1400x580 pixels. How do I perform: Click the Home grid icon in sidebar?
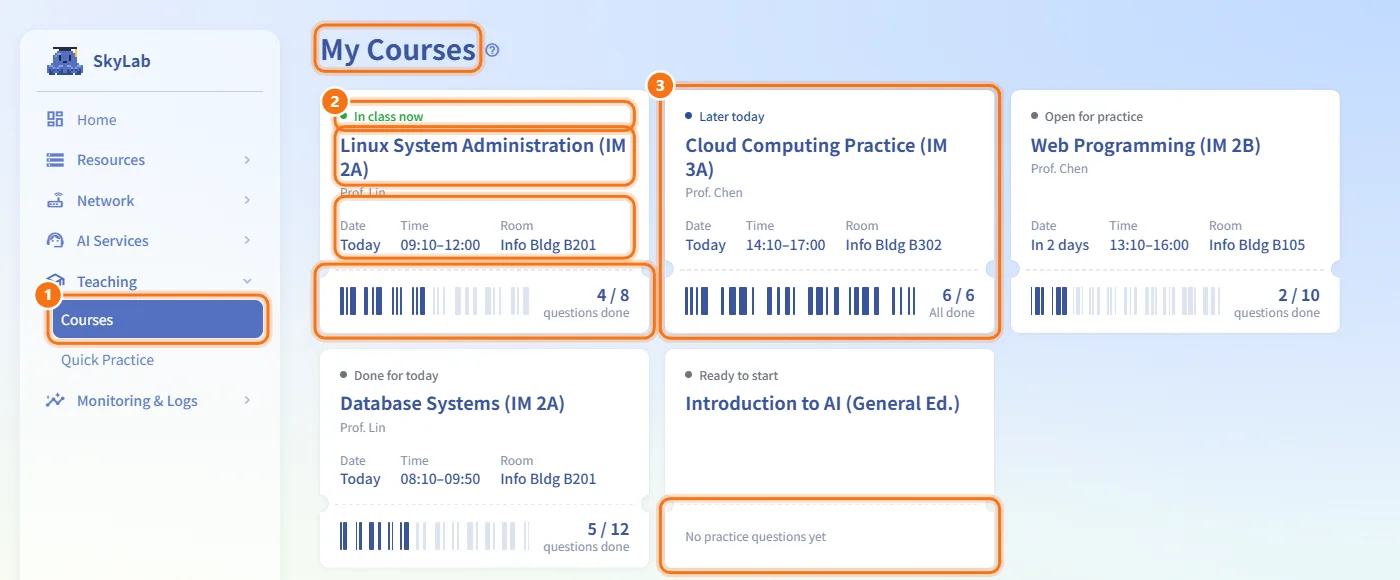[55, 119]
